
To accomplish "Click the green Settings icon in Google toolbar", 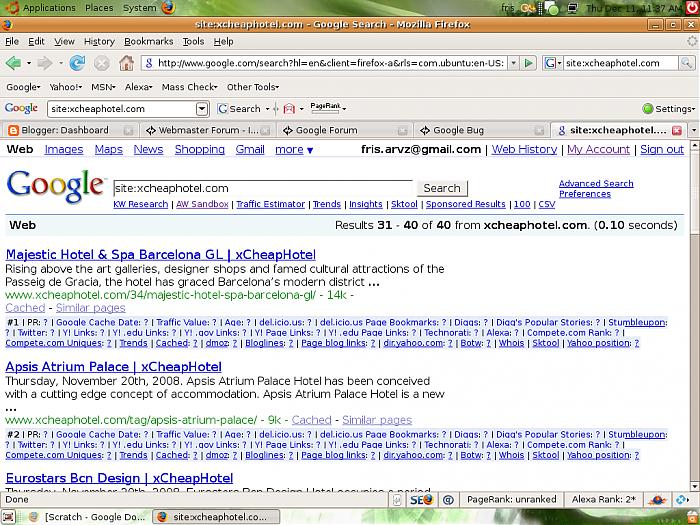I will pyautogui.click(x=647, y=108).
